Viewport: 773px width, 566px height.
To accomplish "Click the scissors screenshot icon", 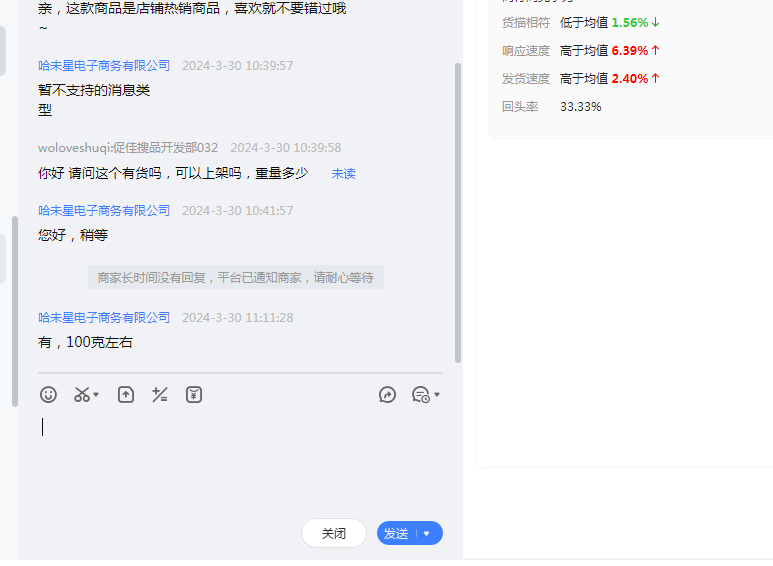I will pos(82,395).
